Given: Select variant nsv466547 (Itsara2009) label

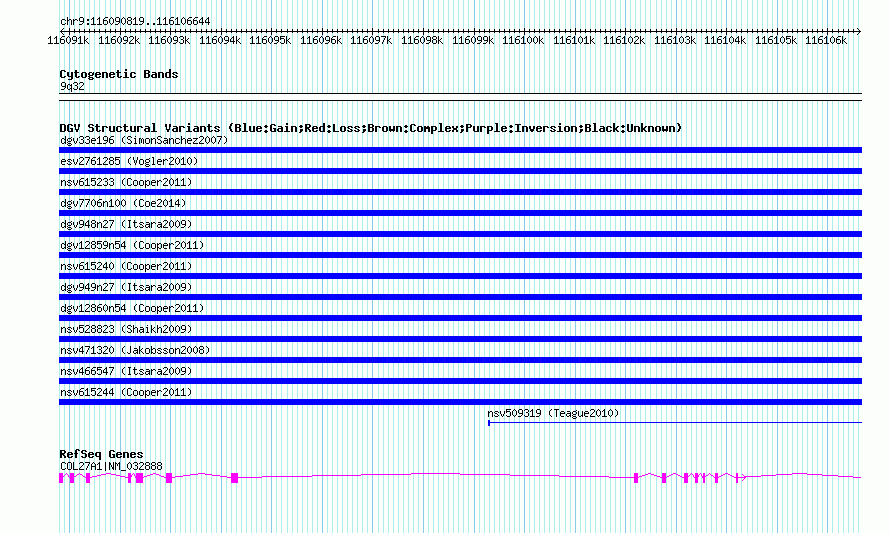Looking at the screenshot, I should [x=126, y=371].
